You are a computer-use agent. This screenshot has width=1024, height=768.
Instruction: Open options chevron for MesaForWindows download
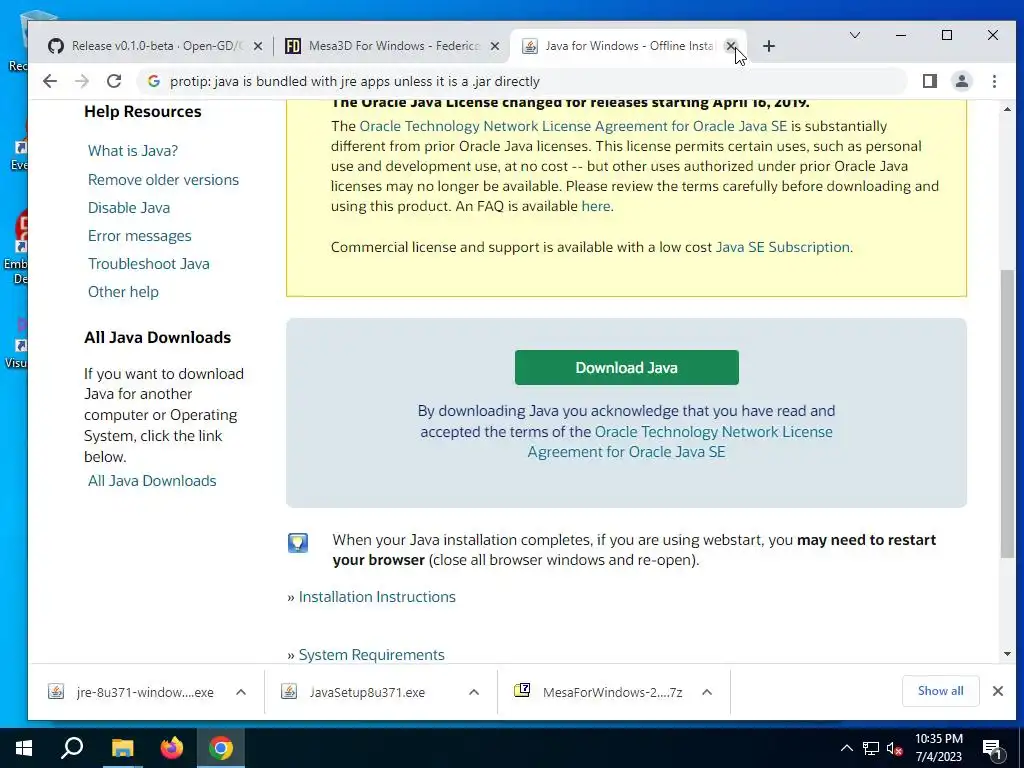click(707, 692)
